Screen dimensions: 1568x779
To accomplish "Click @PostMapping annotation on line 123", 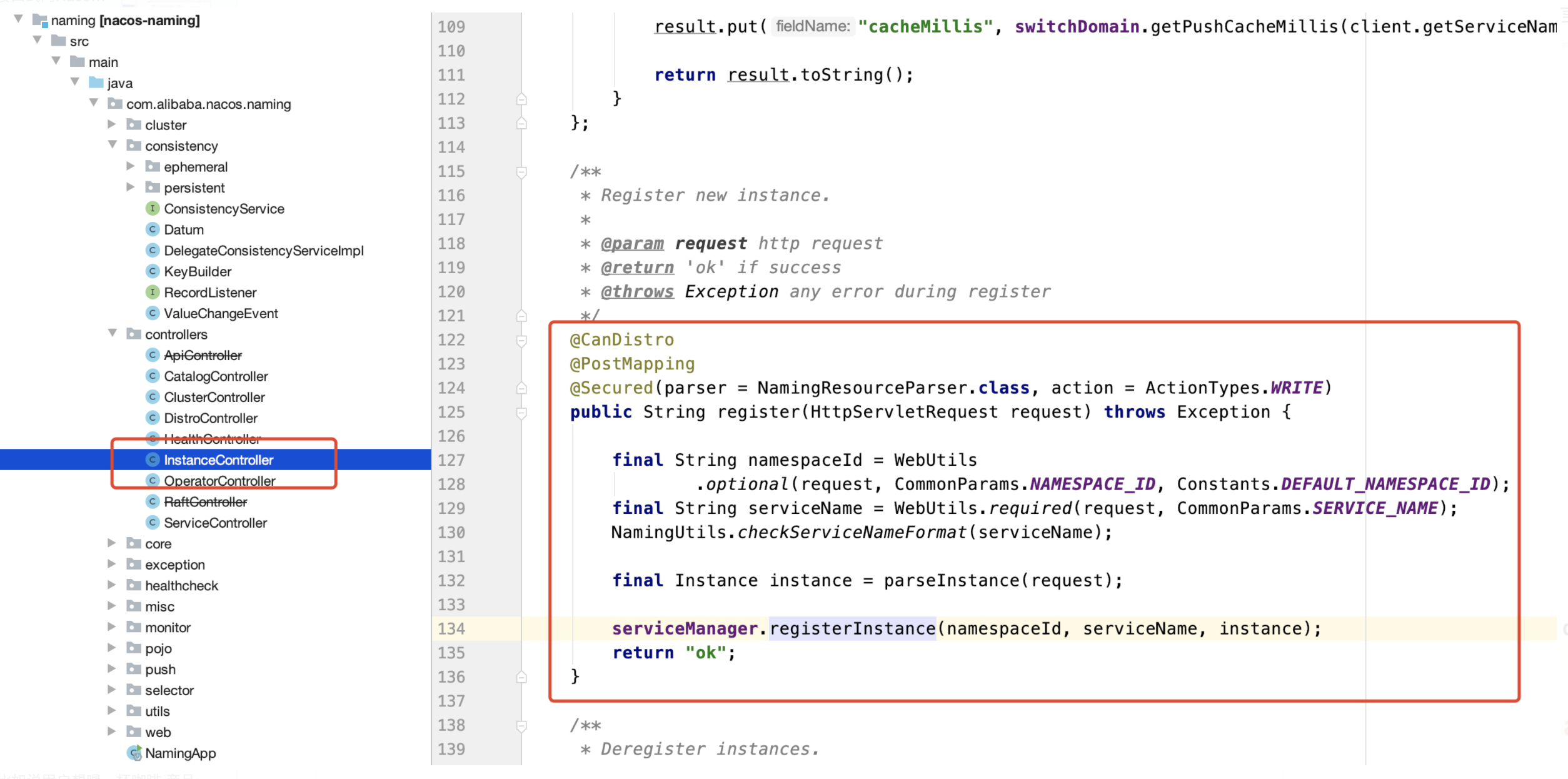I will pos(632,363).
